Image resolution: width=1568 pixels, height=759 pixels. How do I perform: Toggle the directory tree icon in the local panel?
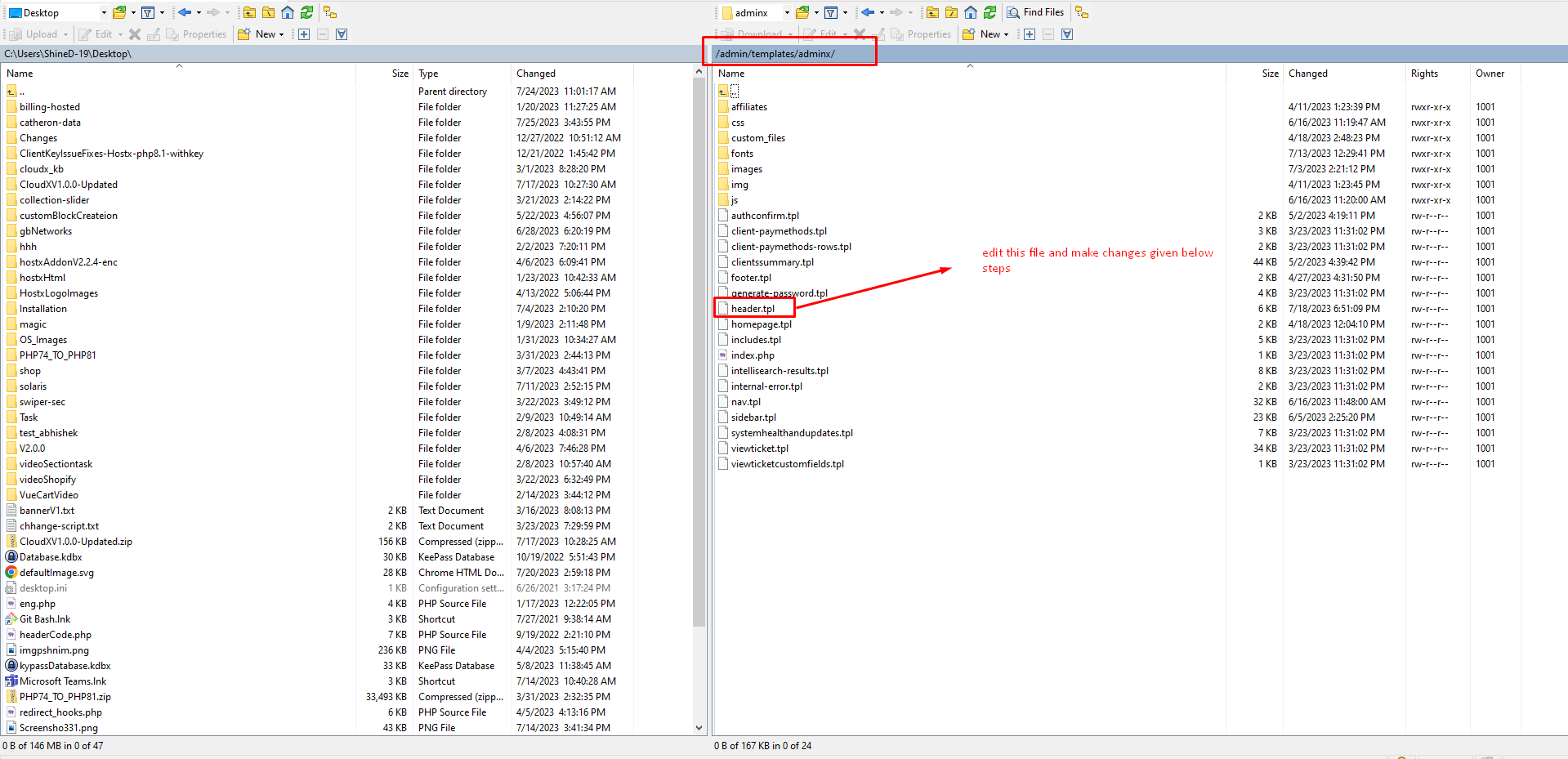[330, 12]
